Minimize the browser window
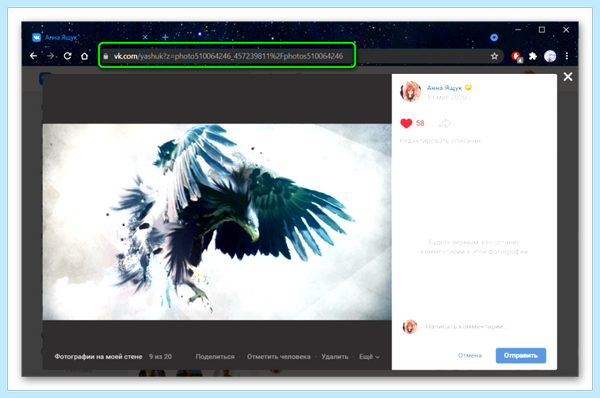This screenshot has width=600, height=398. pos(518,29)
